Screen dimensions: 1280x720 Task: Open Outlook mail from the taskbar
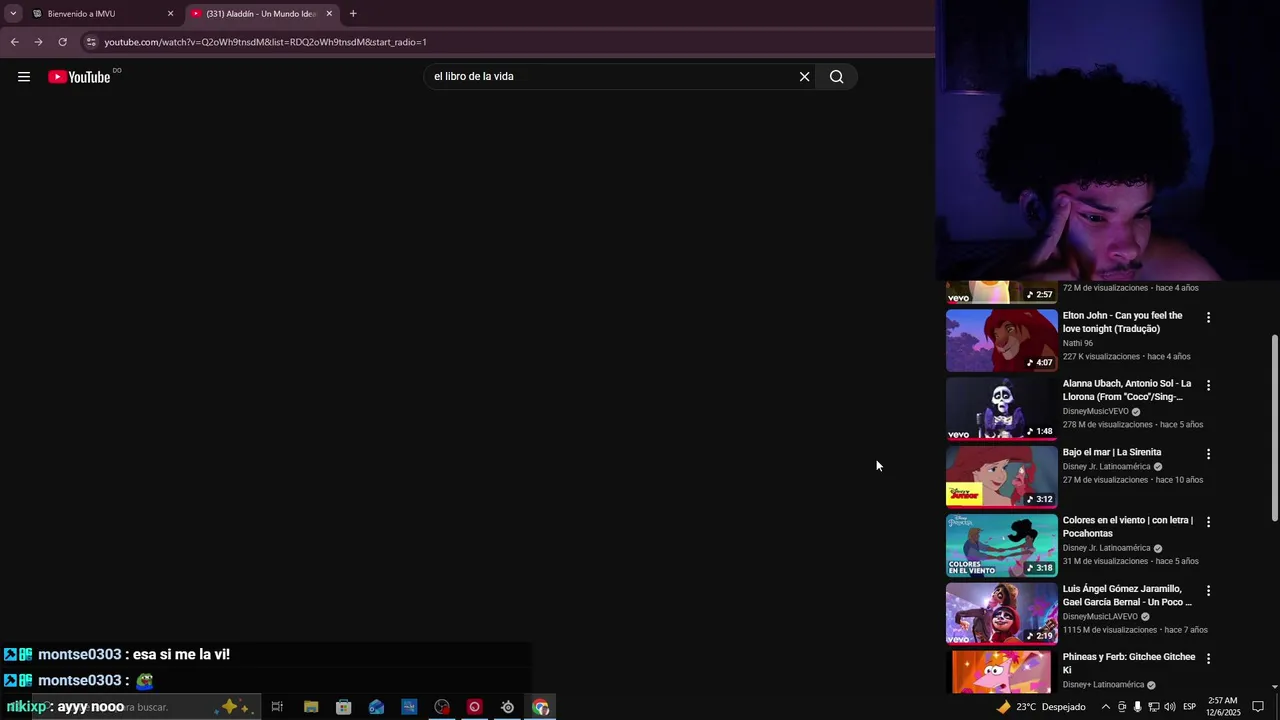pyautogui.click(x=376, y=707)
